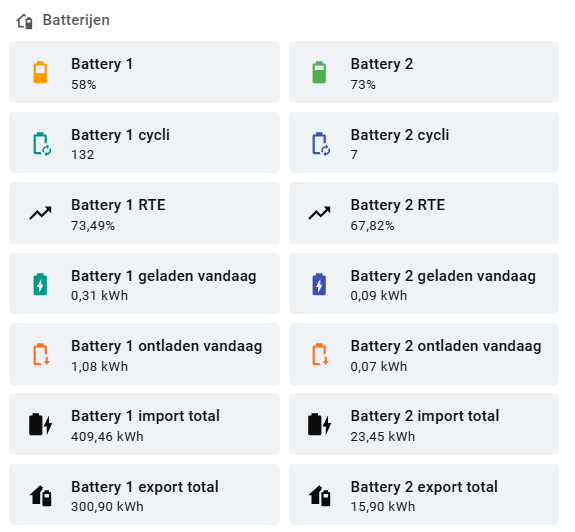The height and width of the screenshot is (532, 575).
Task: Click the blue Battery 2 cycli sync icon
Action: point(321,144)
